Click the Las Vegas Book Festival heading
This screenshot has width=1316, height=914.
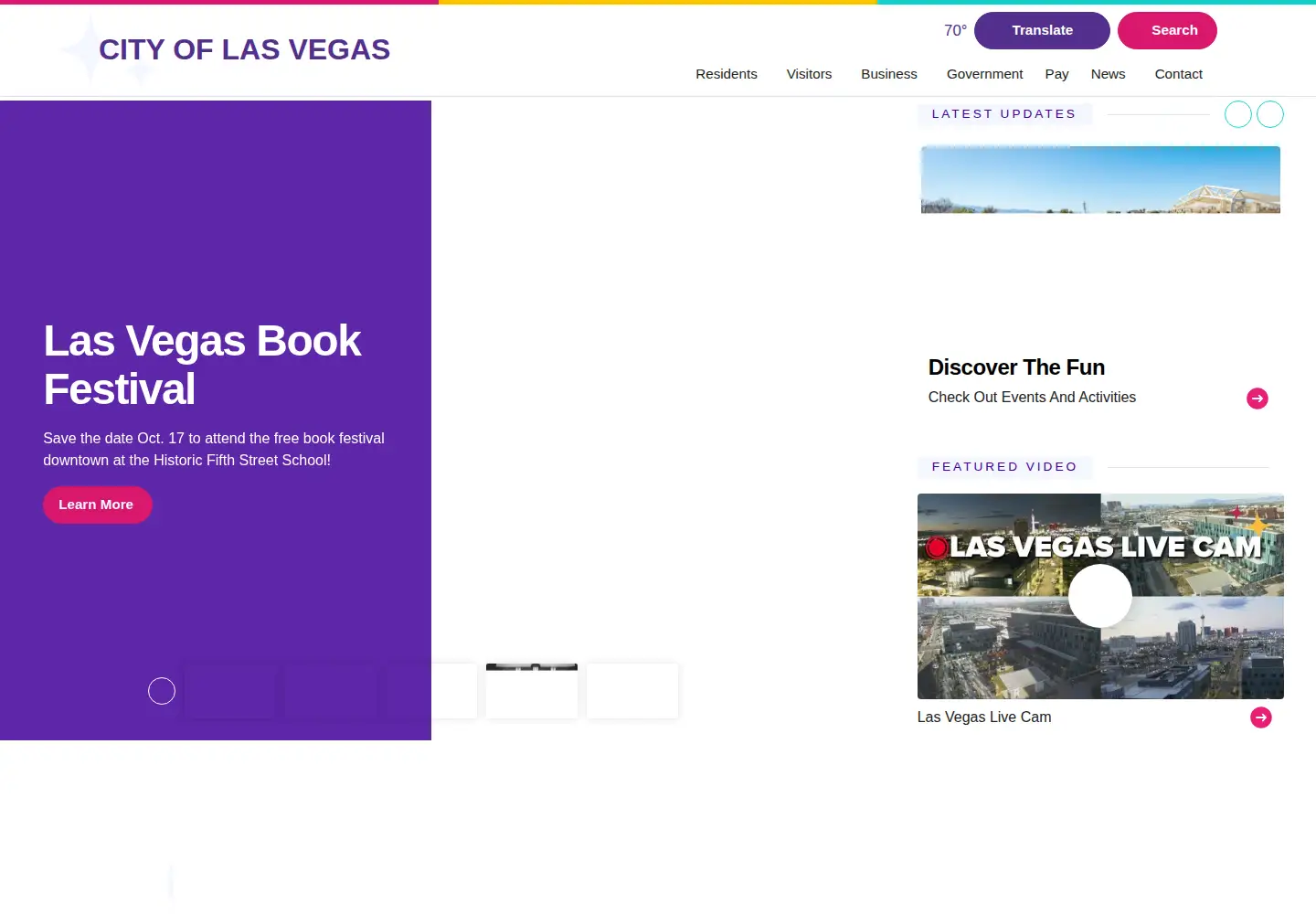[x=202, y=365]
